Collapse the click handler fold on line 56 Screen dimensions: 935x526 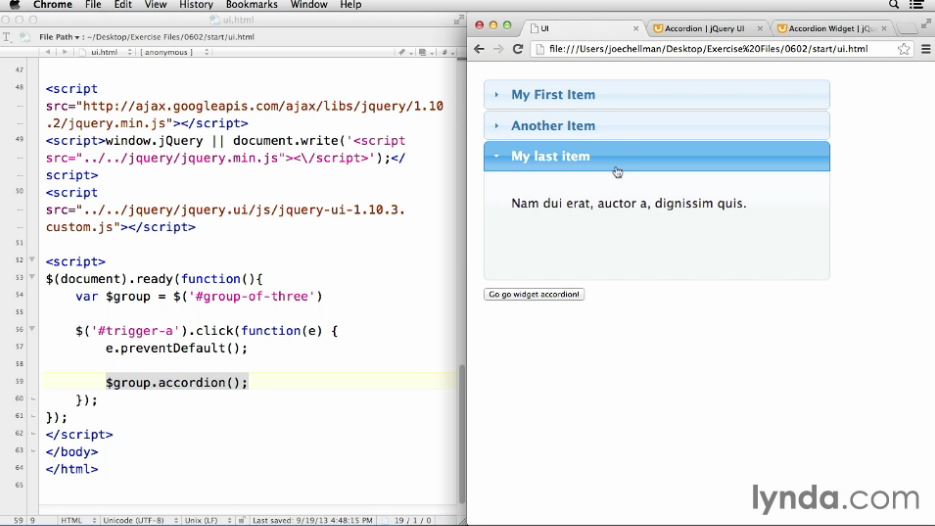tap(32, 329)
